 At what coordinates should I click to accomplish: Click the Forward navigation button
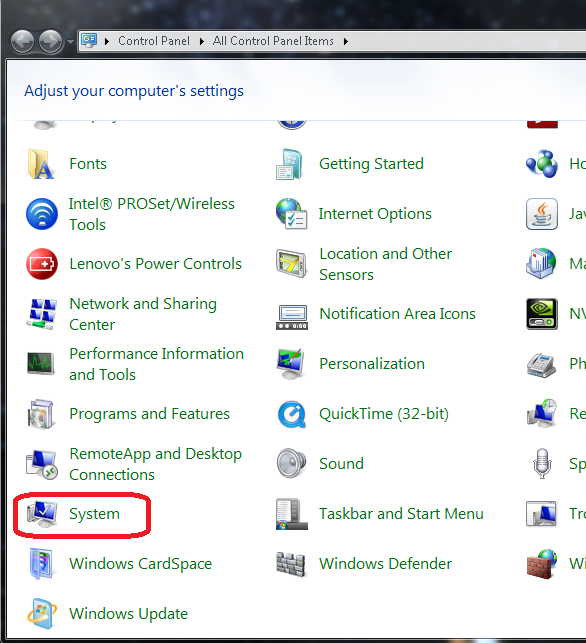tap(50, 41)
